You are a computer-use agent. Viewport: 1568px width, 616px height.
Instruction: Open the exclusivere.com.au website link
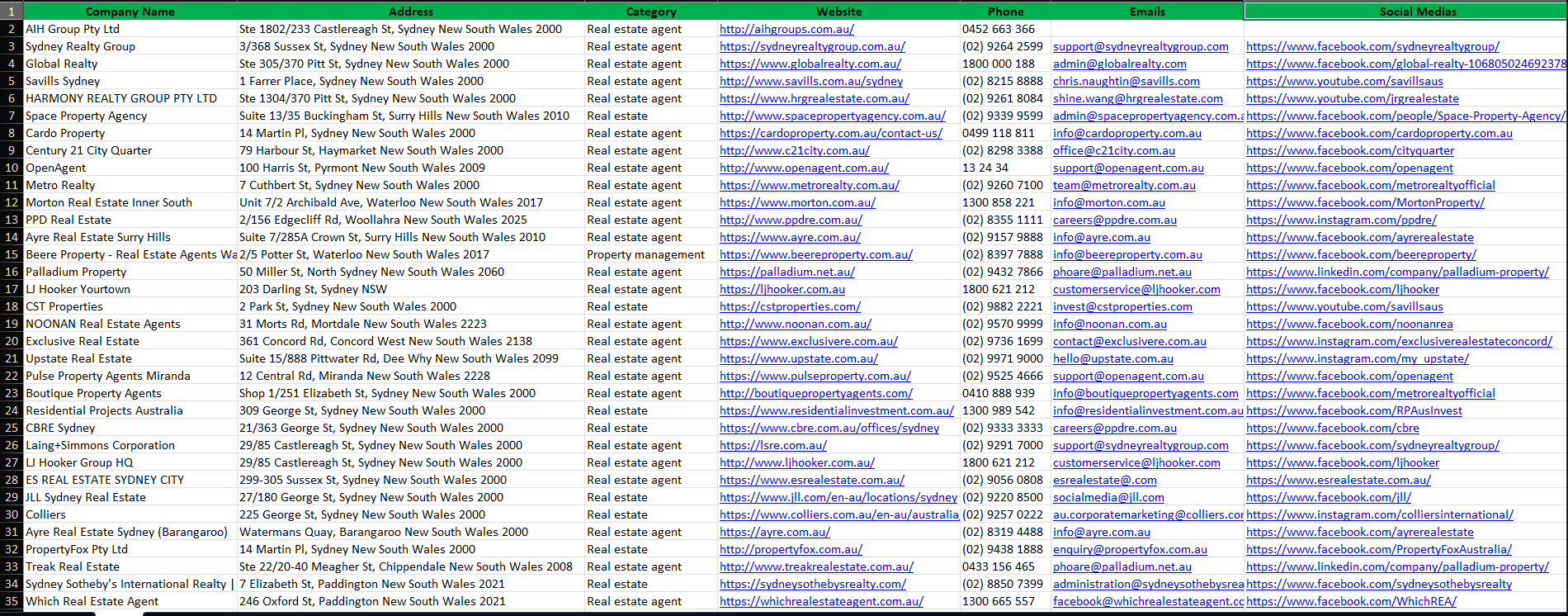coord(809,341)
